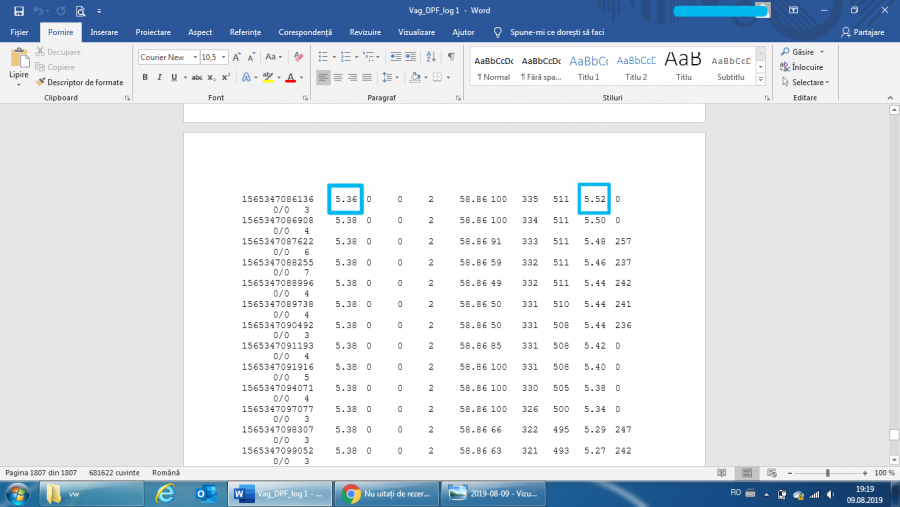Increase font size with grow icon

(235, 57)
